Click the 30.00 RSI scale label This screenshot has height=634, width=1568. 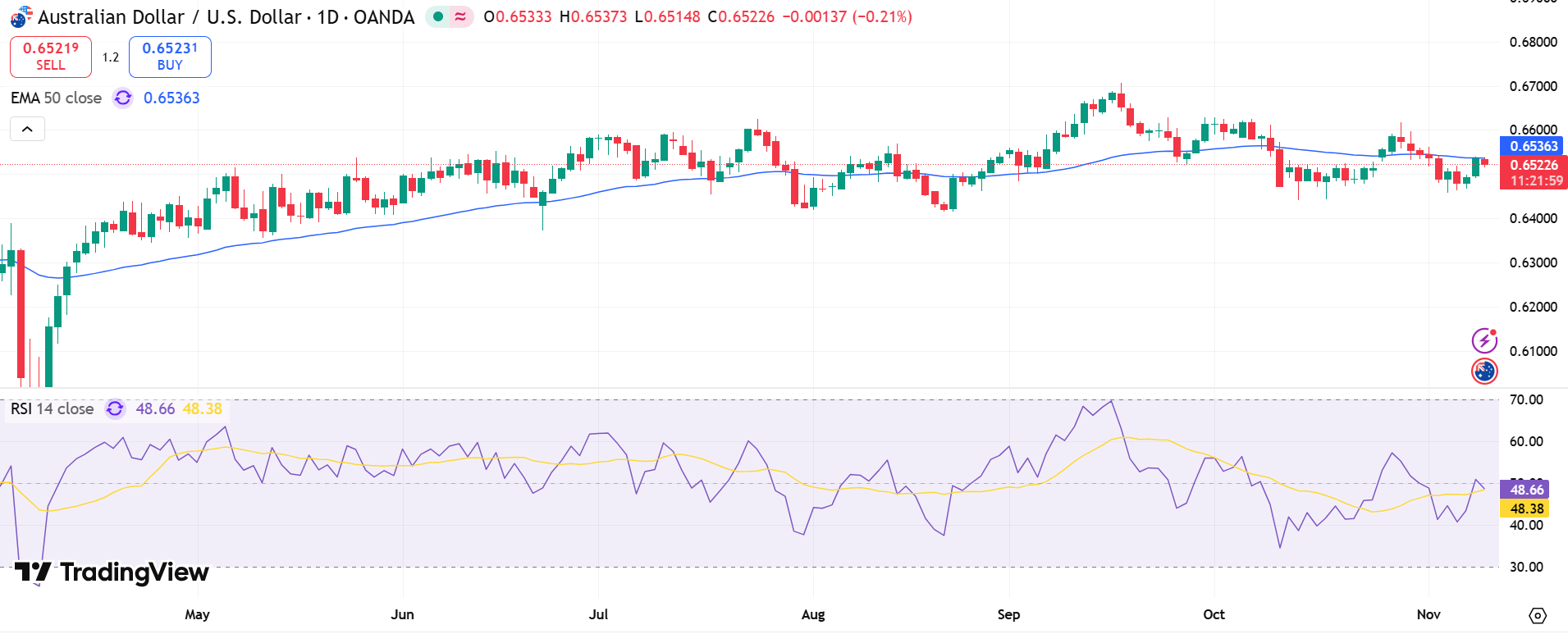(1526, 567)
